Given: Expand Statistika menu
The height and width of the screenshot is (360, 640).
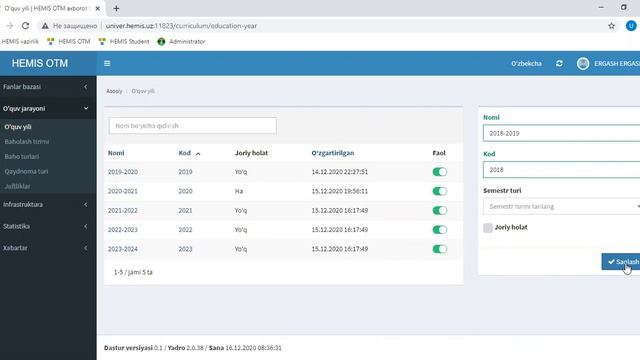Looking at the screenshot, I should (48, 226).
